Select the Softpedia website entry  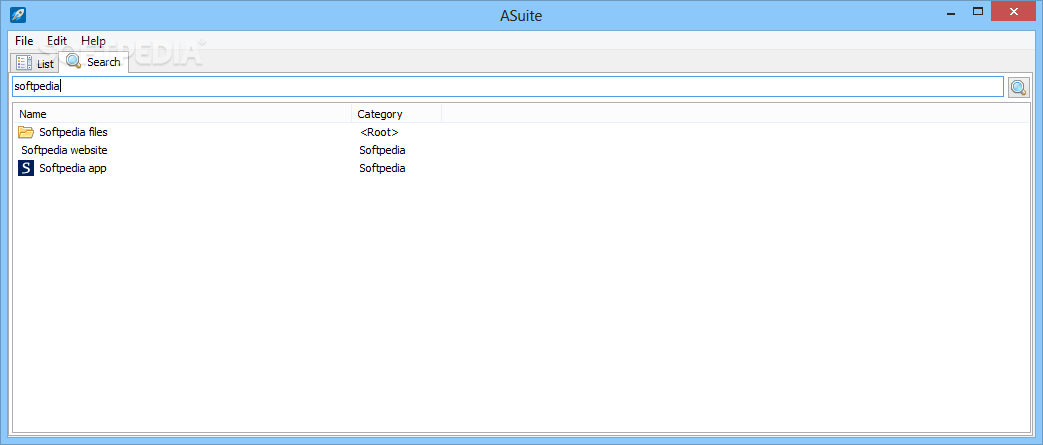pyautogui.click(x=64, y=150)
